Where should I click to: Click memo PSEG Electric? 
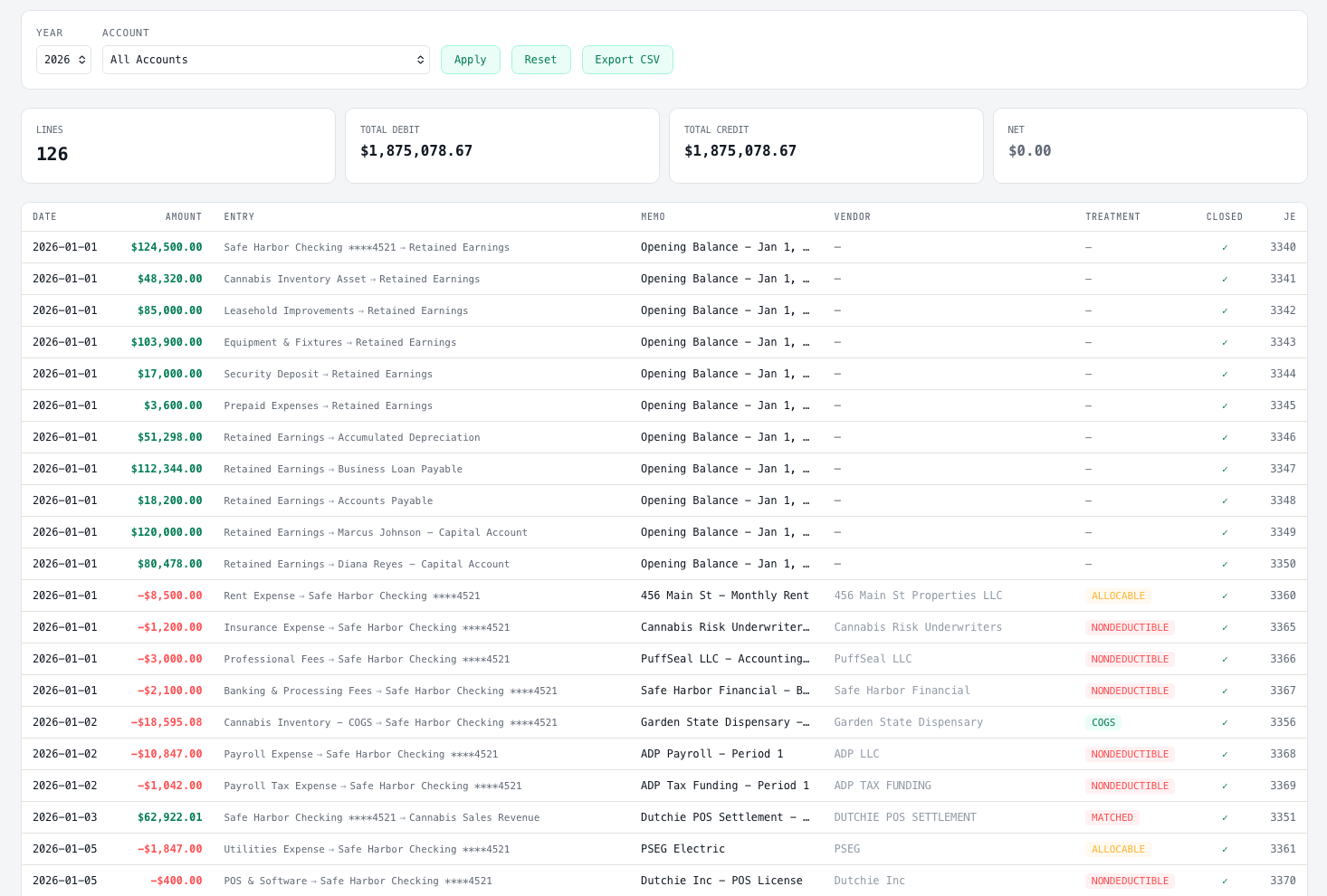[683, 849]
